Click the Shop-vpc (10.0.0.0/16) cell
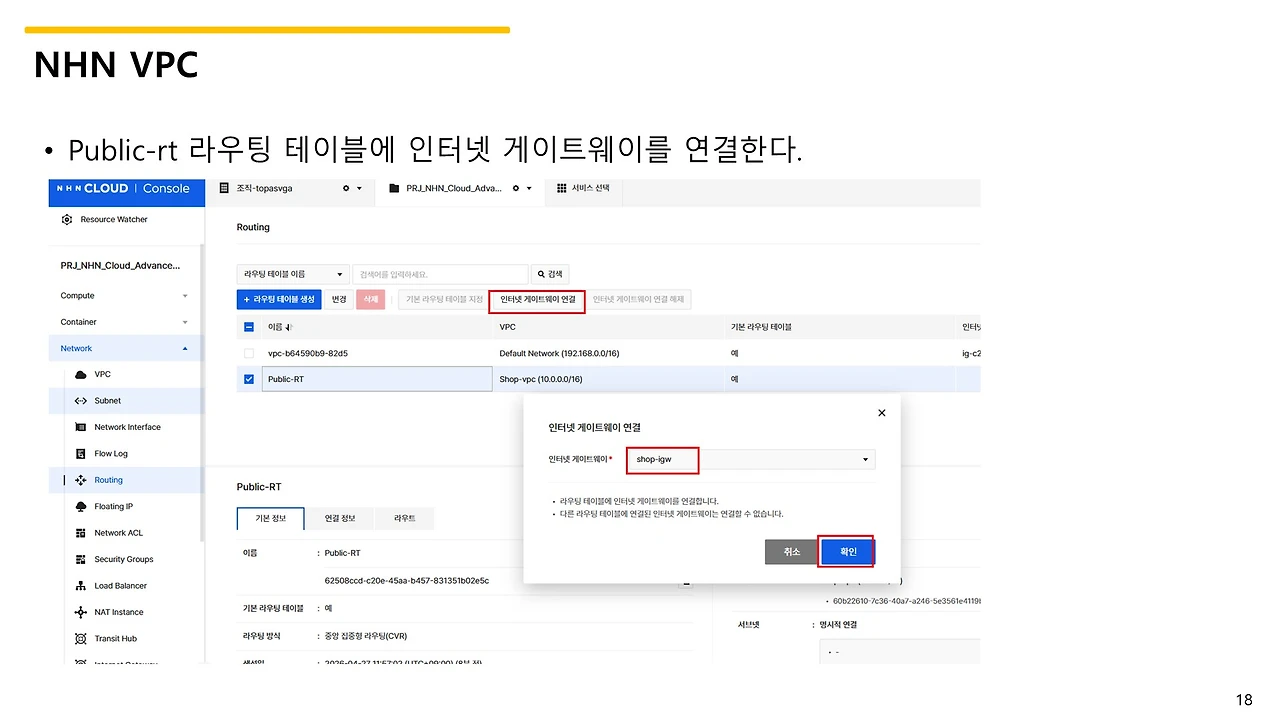Viewport: 1280px width, 720px height. [x=541, y=379]
